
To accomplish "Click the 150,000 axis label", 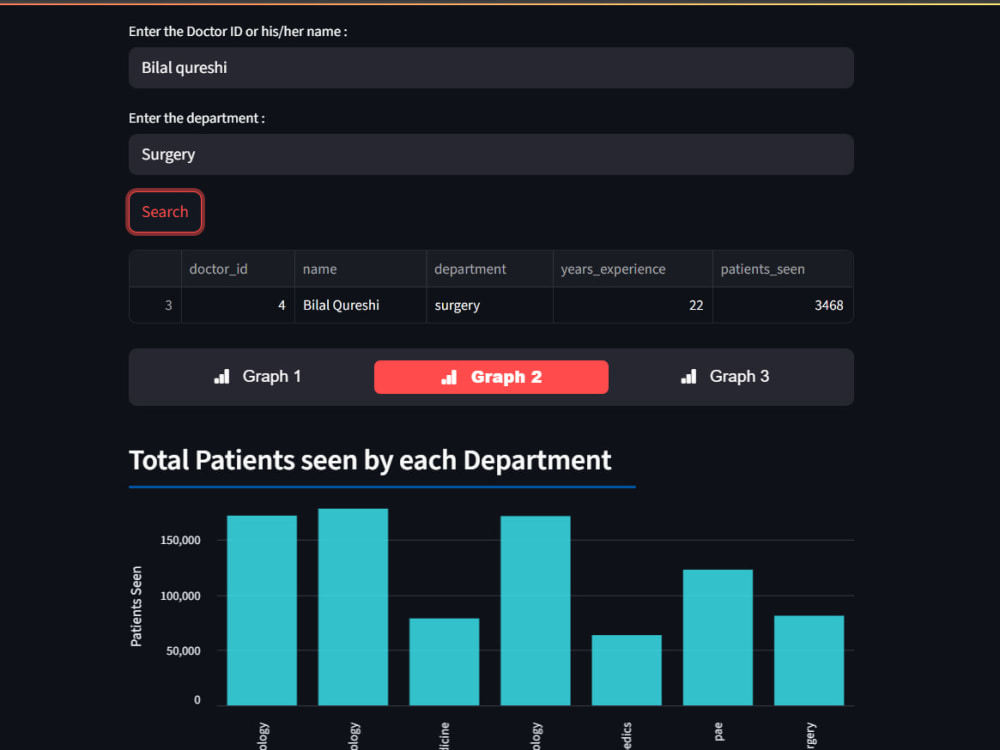I will point(180,540).
